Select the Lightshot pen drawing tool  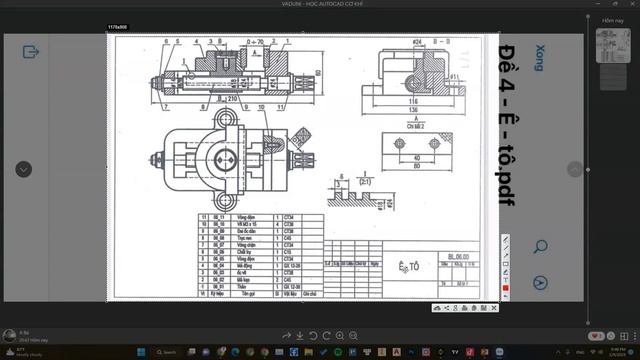pyautogui.click(x=505, y=240)
